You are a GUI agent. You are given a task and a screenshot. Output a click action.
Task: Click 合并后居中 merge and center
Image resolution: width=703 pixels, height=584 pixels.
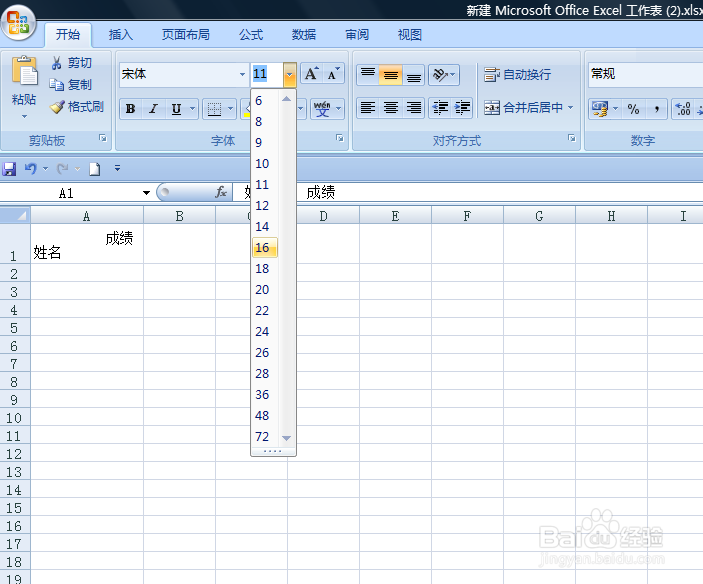[x=523, y=108]
